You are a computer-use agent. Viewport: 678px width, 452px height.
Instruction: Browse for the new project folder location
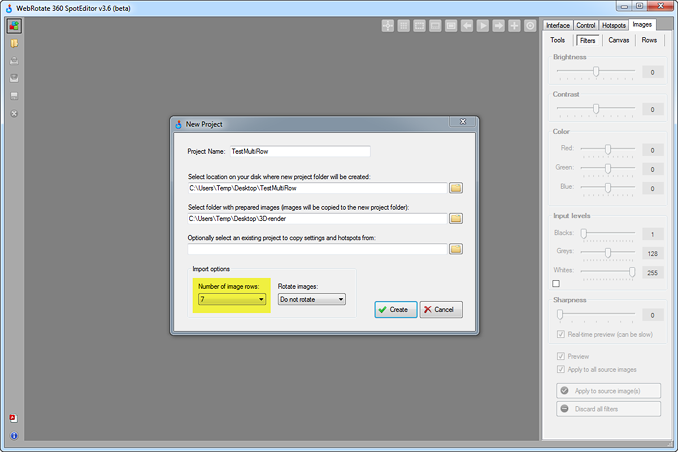(x=455, y=187)
